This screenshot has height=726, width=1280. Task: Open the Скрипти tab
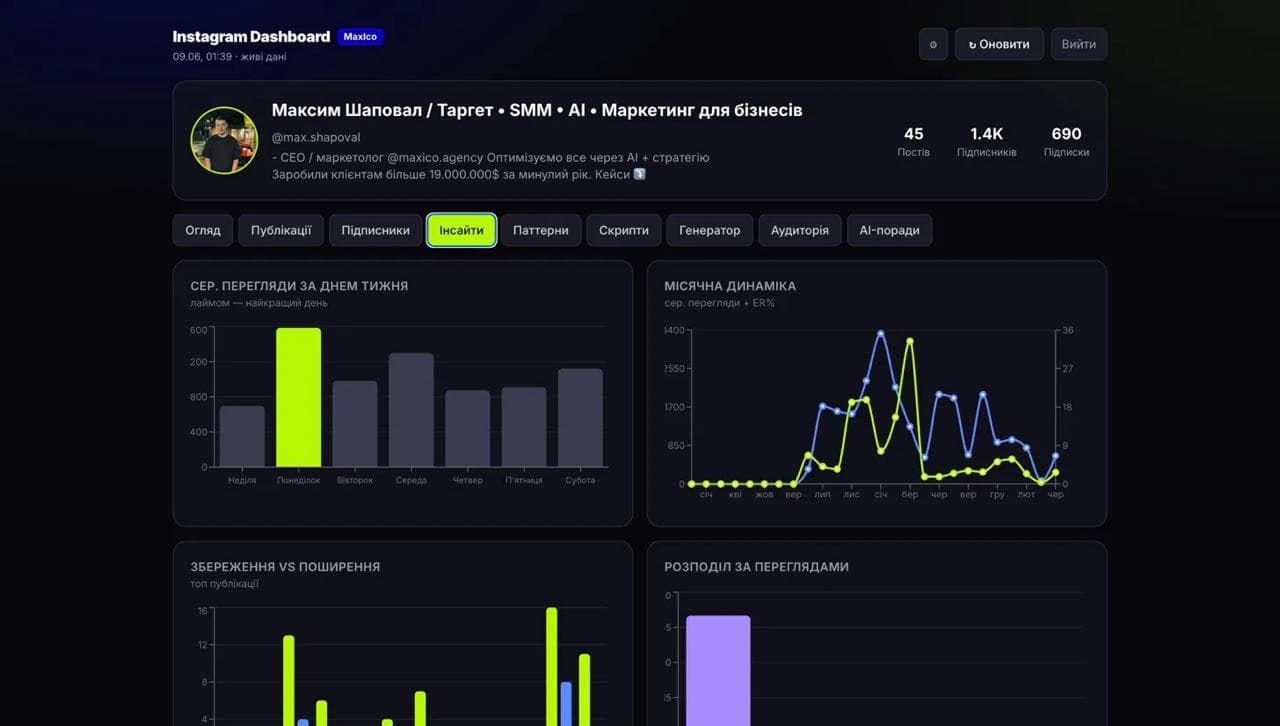point(624,230)
